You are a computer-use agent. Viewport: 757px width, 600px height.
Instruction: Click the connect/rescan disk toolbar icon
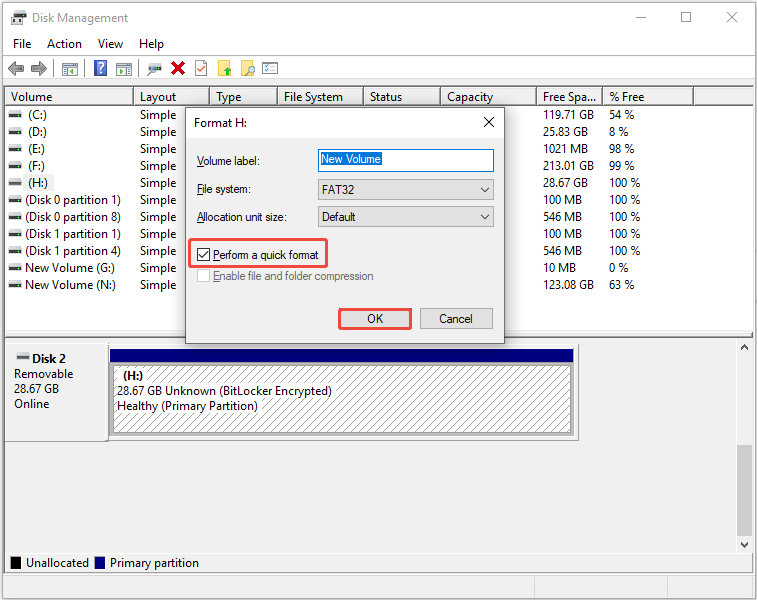(154, 69)
